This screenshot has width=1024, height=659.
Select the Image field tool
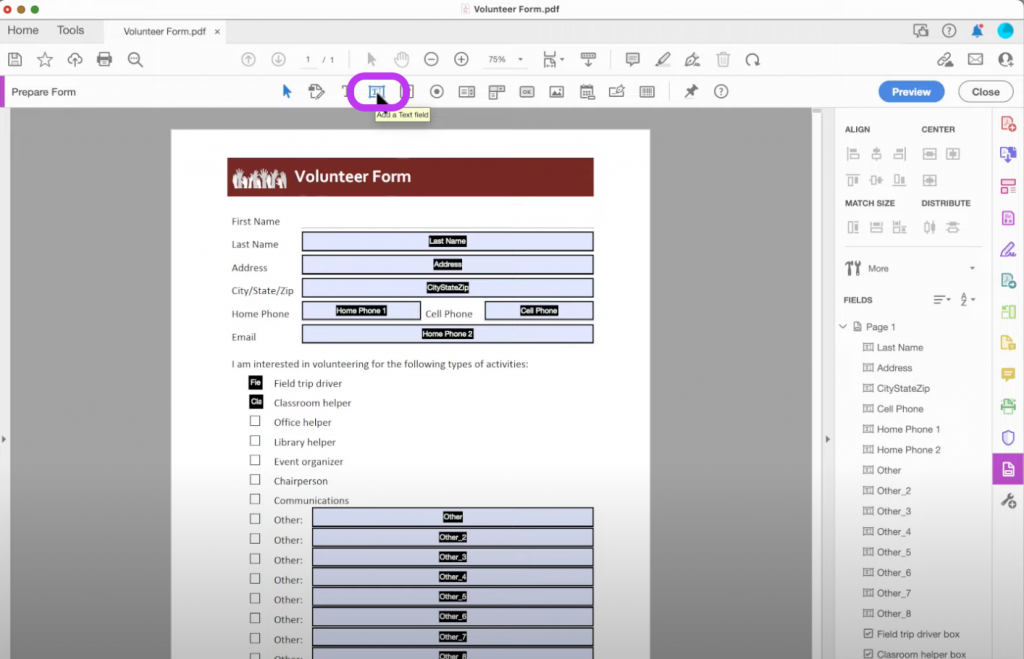click(556, 91)
